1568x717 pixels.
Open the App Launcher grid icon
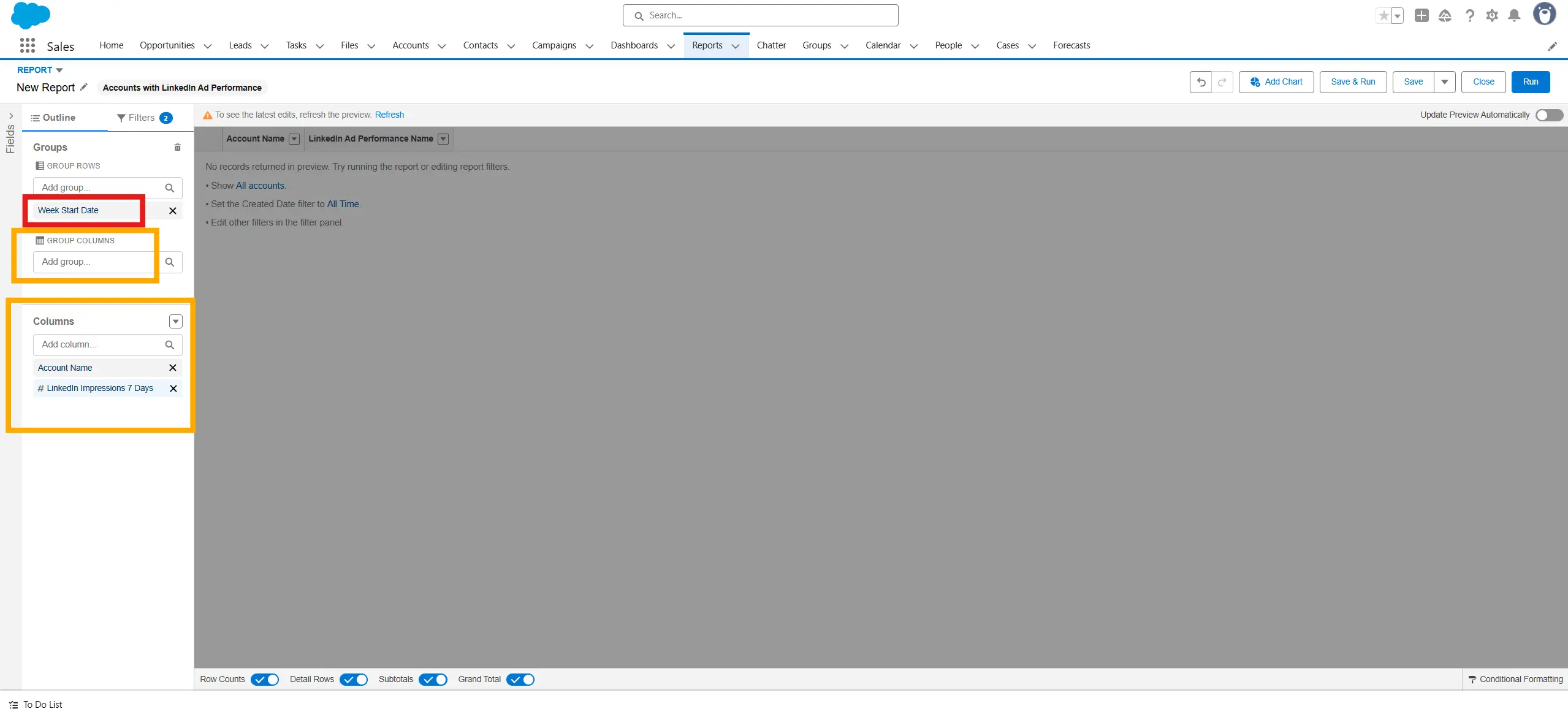click(27, 46)
